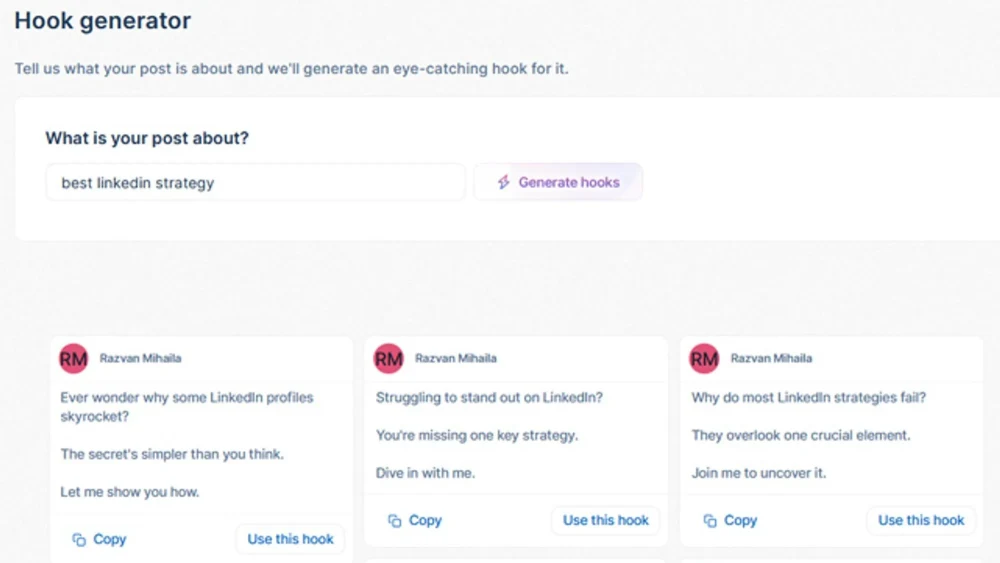Click the 'What is your post about?' label
Screen dimensions: 1000x563
pos(147,138)
